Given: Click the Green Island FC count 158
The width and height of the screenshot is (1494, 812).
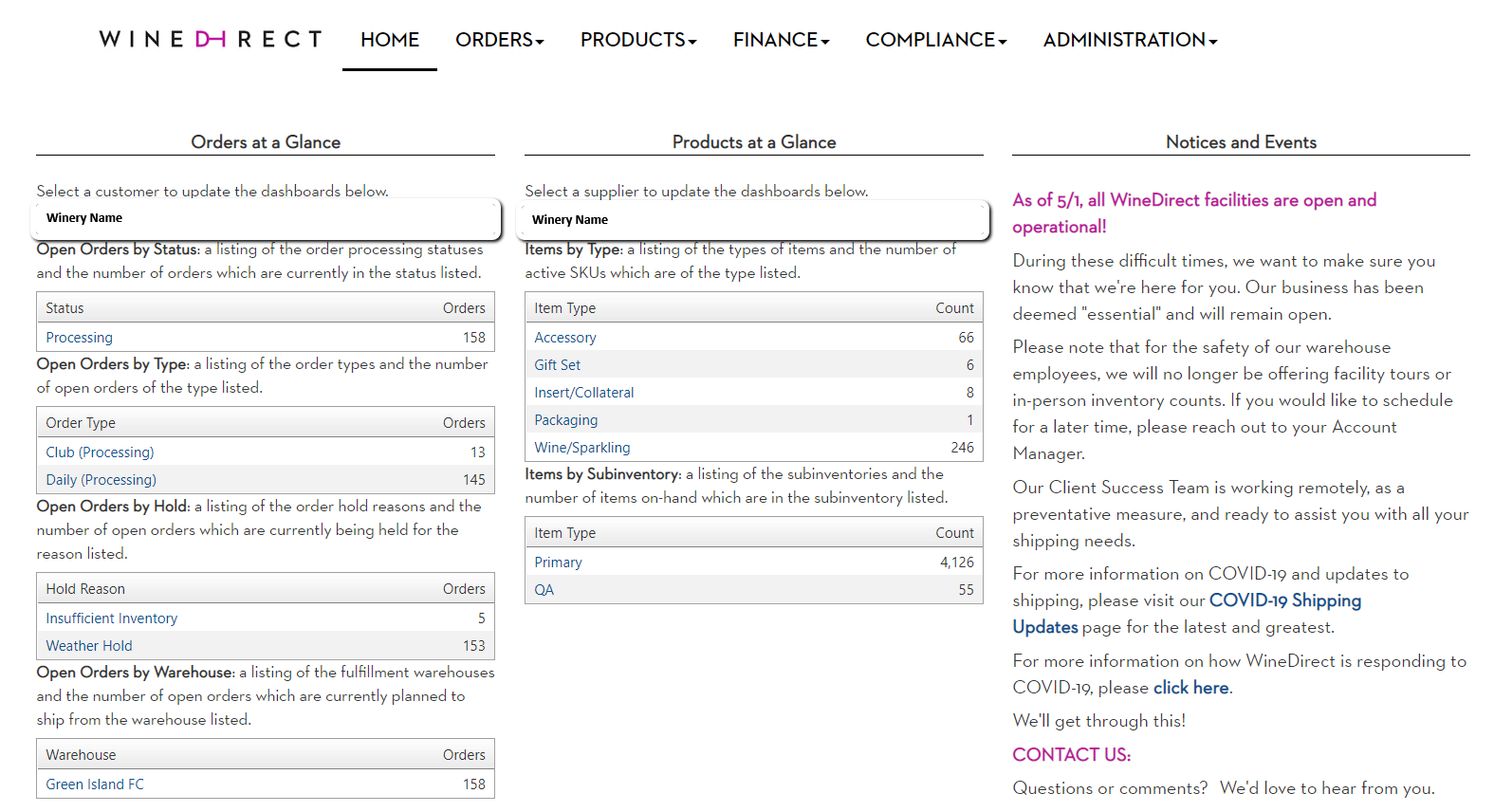Looking at the screenshot, I should tap(474, 784).
